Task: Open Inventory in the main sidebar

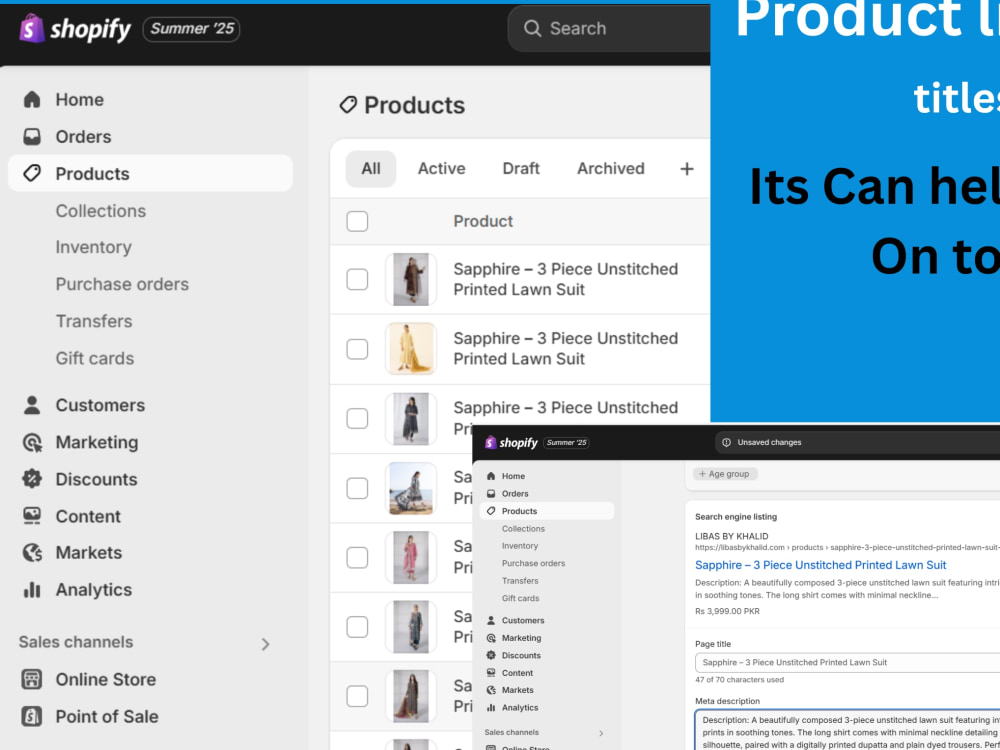Action: [x=94, y=247]
